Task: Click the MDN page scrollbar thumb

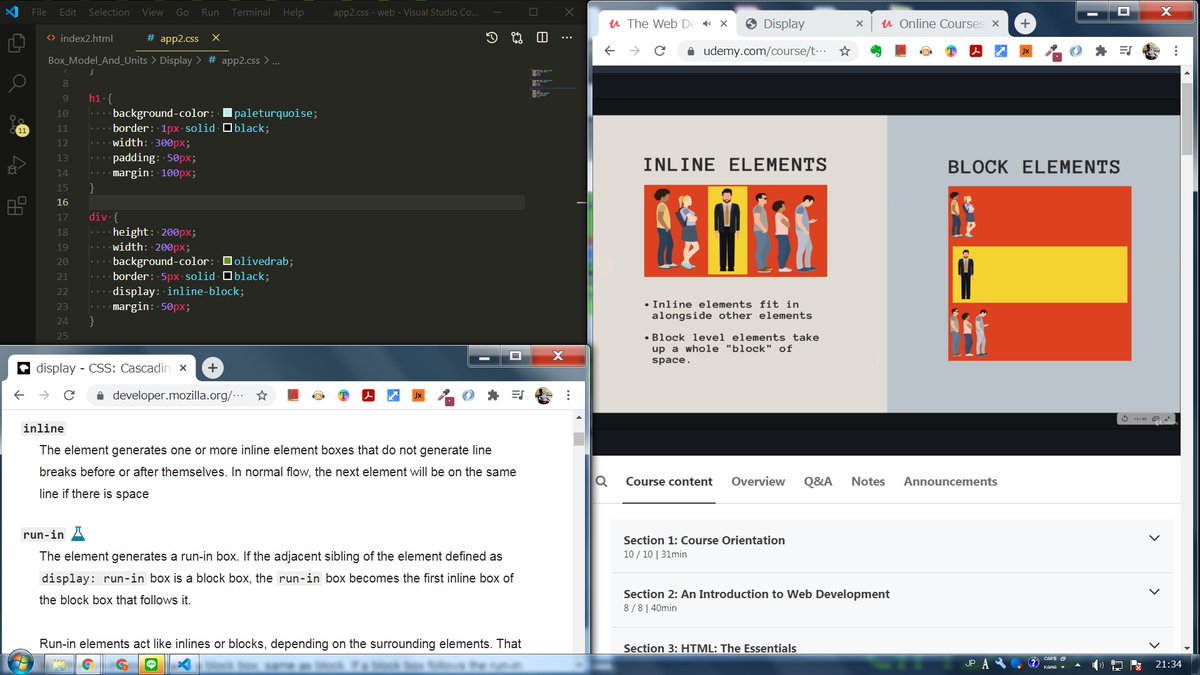Action: pos(578,438)
